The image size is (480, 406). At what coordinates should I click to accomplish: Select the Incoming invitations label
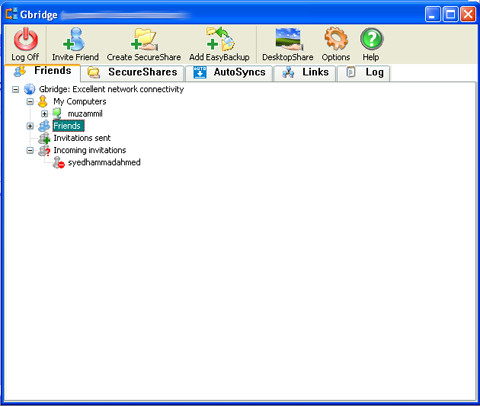(x=90, y=150)
